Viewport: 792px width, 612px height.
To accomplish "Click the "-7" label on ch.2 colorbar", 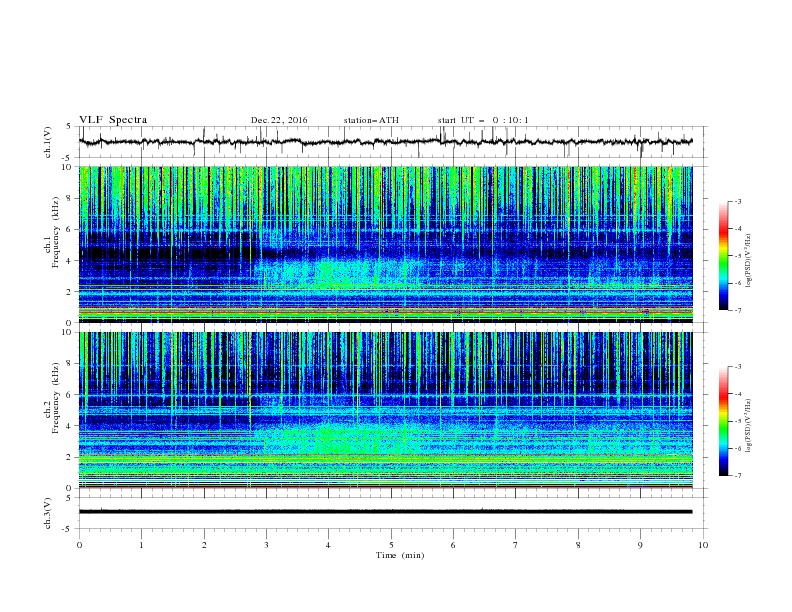I will click(738, 475).
